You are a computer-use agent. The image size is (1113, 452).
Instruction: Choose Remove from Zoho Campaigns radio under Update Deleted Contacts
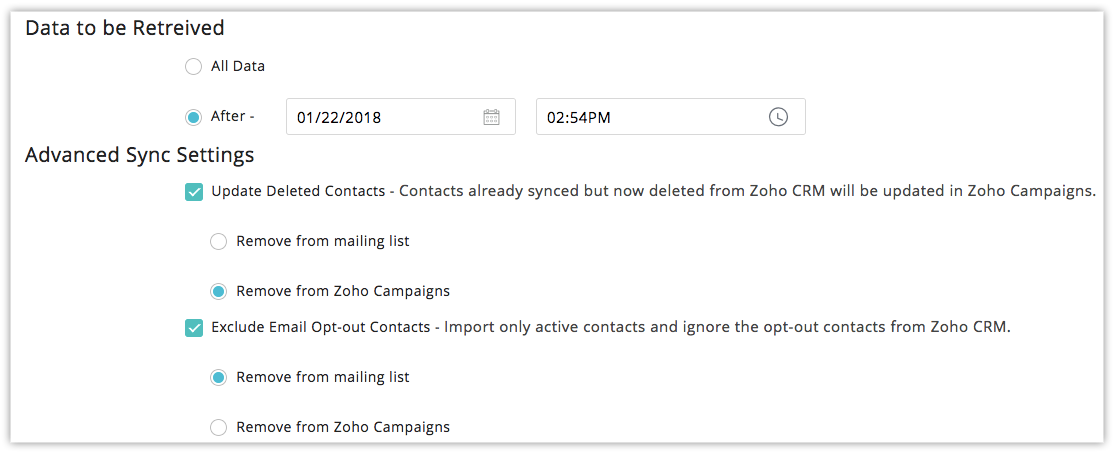coord(219,292)
